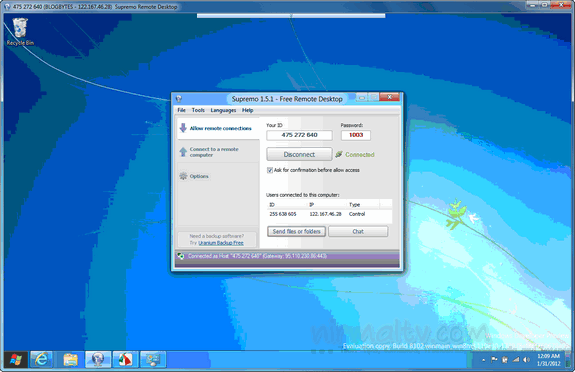Click the red-green app taskbar icon
575x372 pixels.
tap(125, 360)
